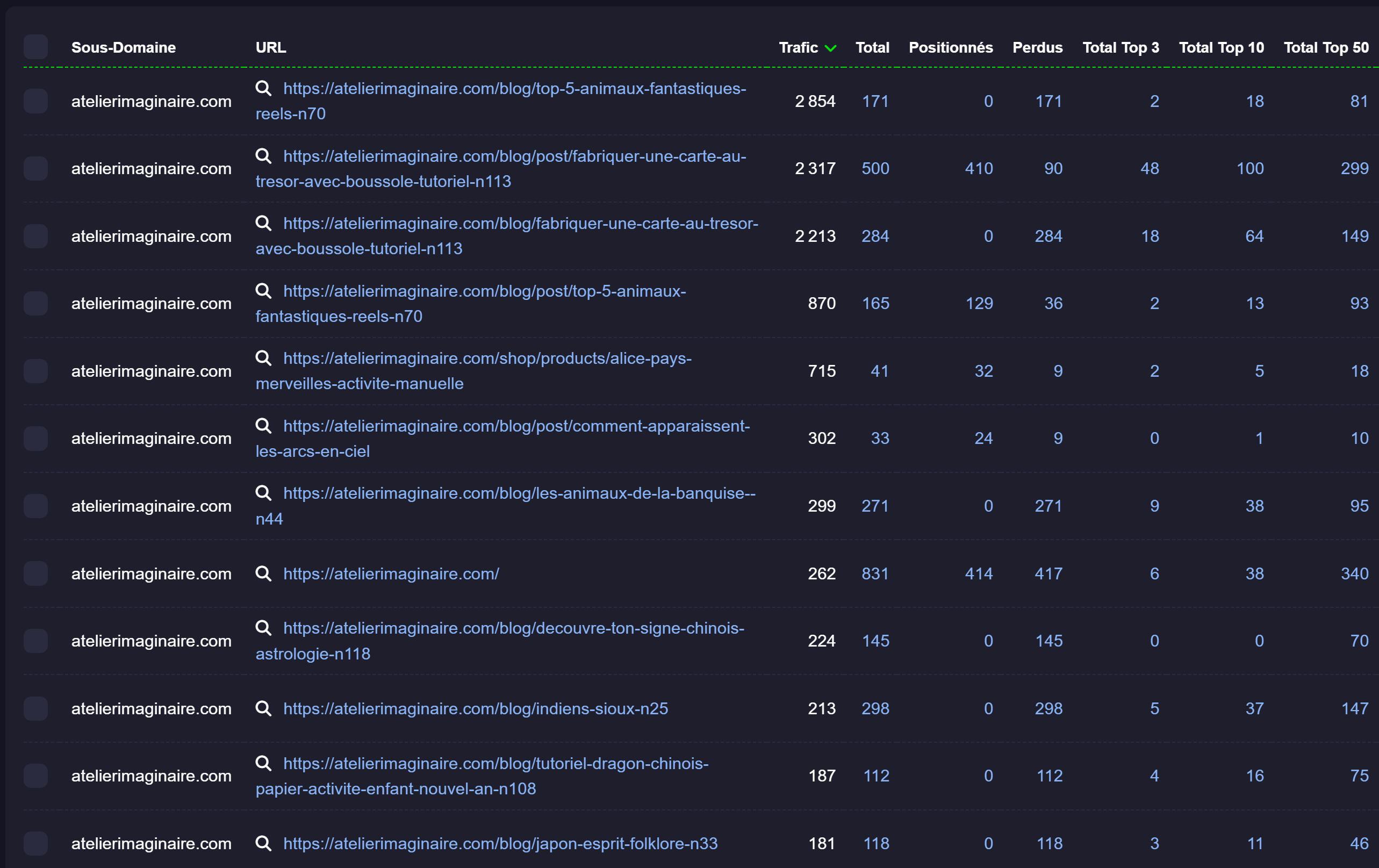Click magnifier icon beside japon-esprit-folklore-n33 URL
The image size is (1379, 868).
coord(263,843)
